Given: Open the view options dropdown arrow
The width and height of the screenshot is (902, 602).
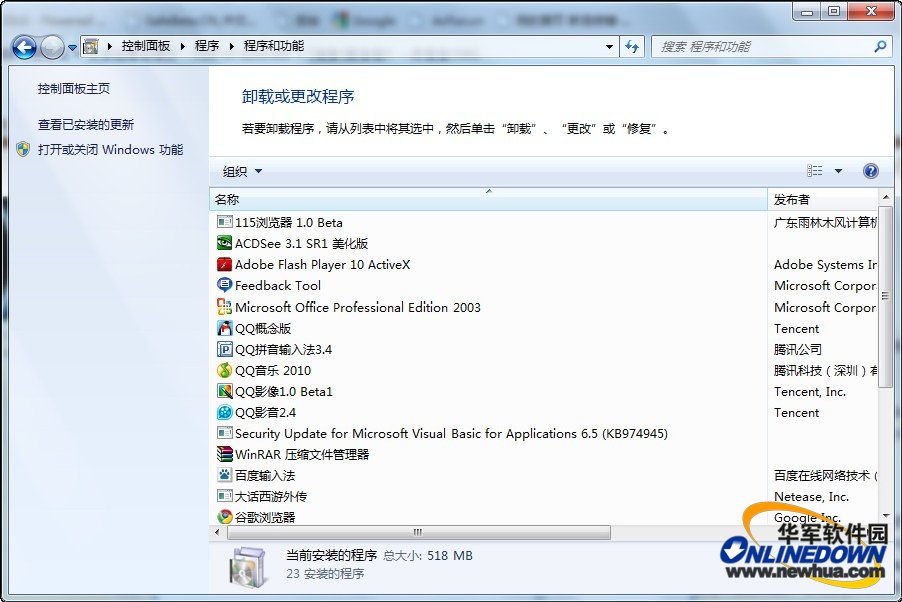Looking at the screenshot, I should click(x=838, y=171).
